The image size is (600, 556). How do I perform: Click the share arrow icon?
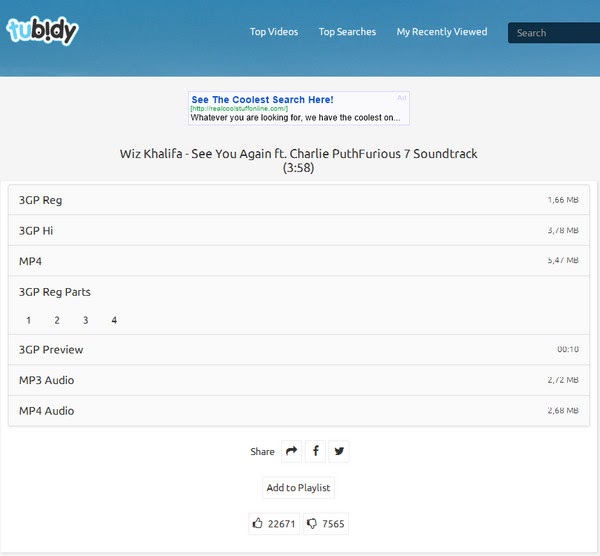[x=292, y=452]
